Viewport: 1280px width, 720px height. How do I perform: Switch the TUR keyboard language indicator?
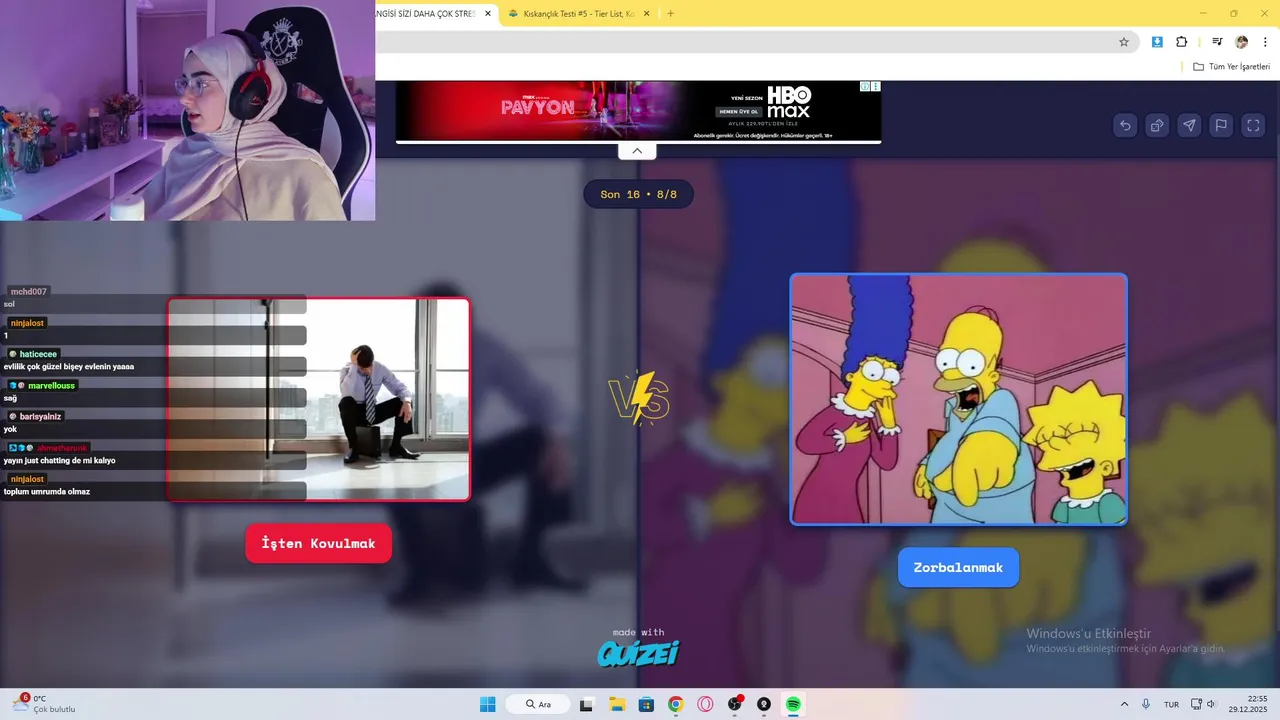point(1171,704)
